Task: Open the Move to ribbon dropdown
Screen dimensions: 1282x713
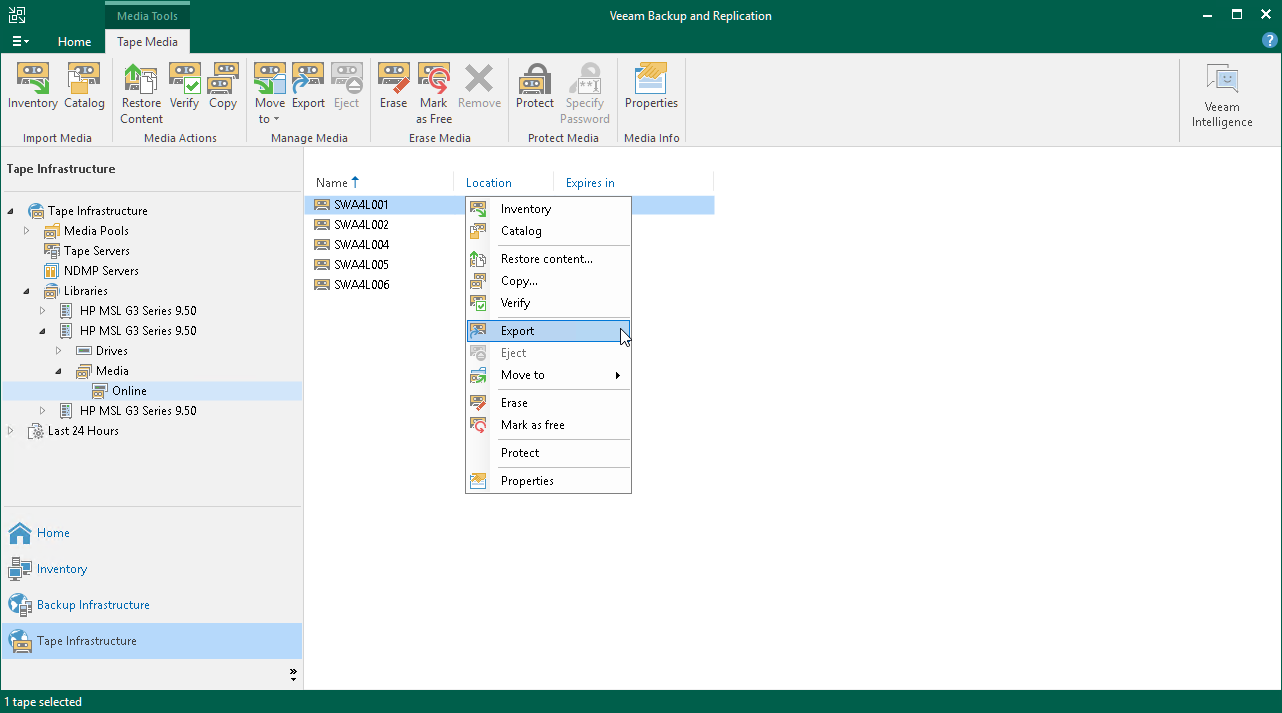Action: tap(270, 94)
